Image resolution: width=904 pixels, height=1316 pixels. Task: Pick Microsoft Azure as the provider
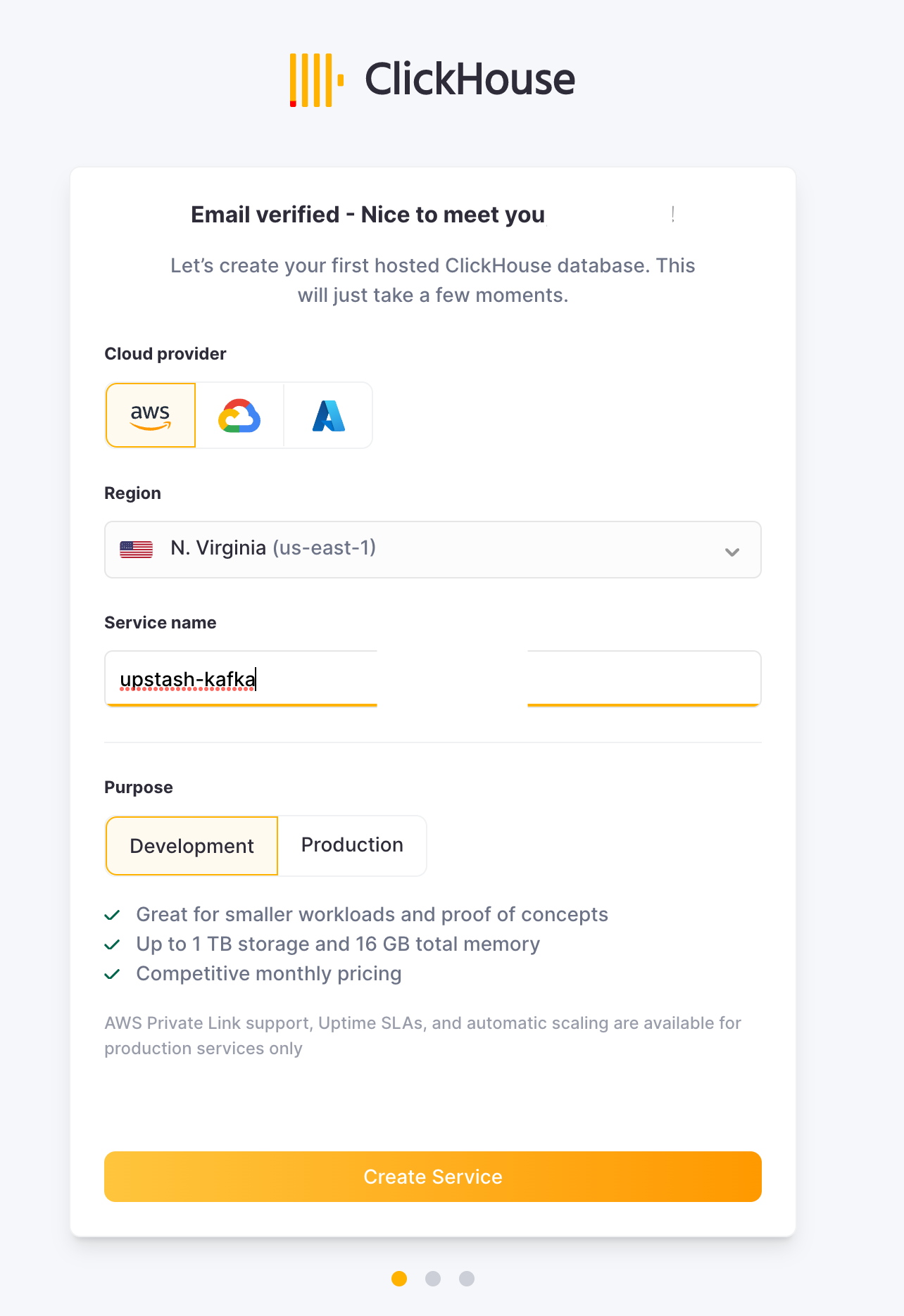(328, 415)
